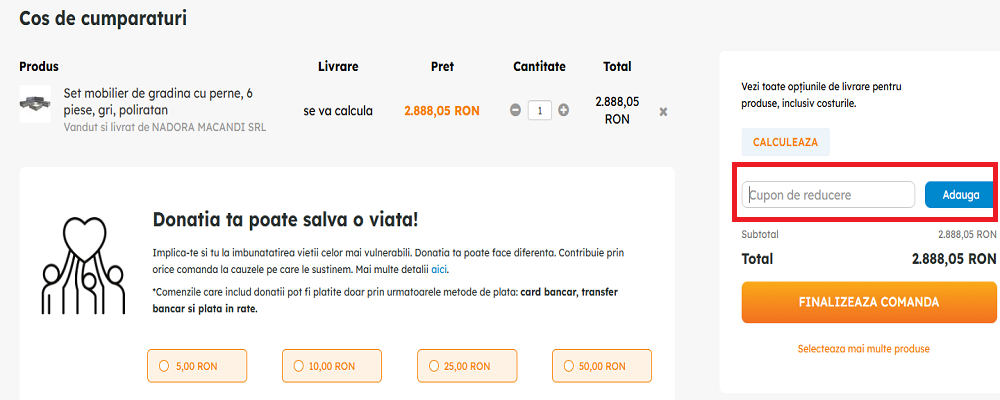Select the 5,00 RON donation option
Viewport: 1000px width, 400px height.
196,366
